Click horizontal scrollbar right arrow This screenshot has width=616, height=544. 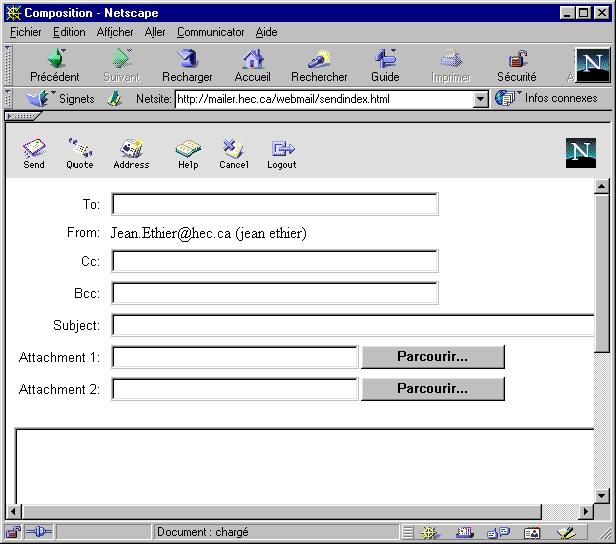tap(586, 511)
